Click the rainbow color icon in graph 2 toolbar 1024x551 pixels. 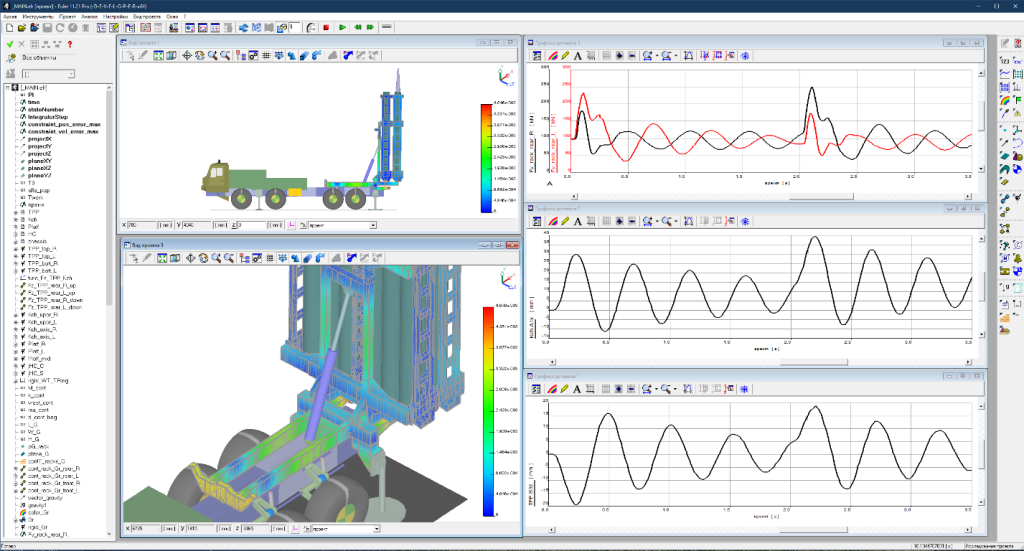point(552,221)
